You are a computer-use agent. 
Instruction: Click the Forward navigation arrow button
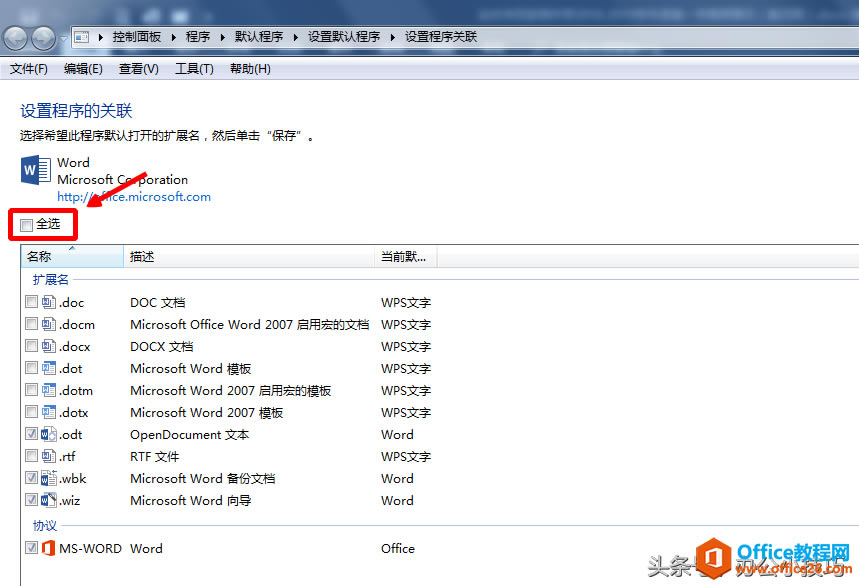point(43,38)
